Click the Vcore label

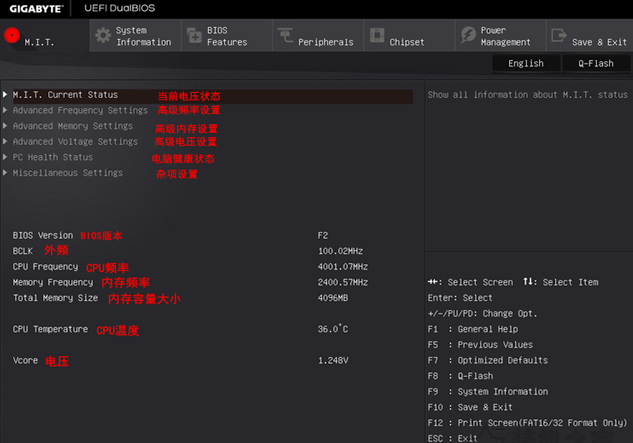click(25, 360)
